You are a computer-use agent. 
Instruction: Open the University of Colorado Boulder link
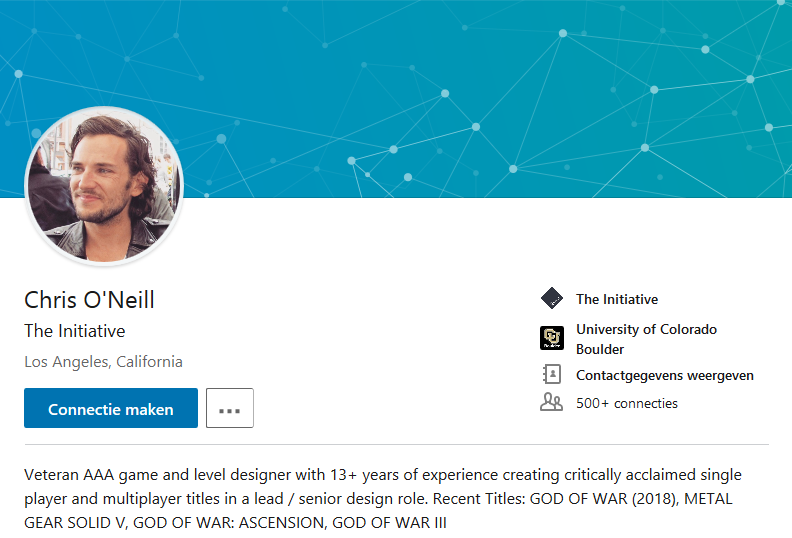tap(646, 339)
